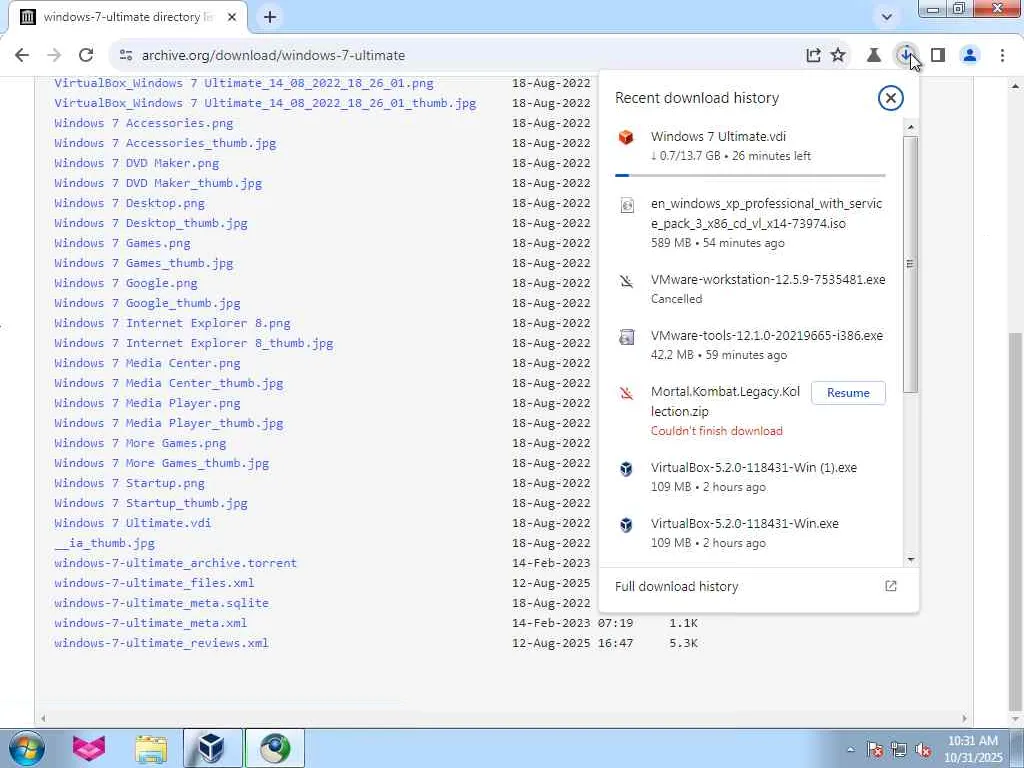
Task: Toggle the downloads toolbar icon
Action: click(x=905, y=56)
